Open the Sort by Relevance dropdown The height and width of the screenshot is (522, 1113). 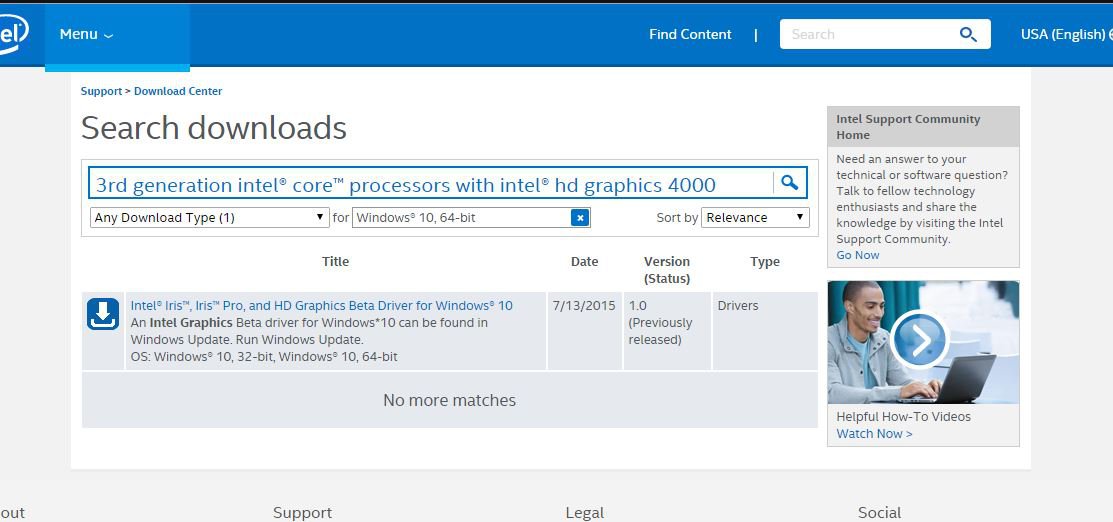pyautogui.click(x=755, y=217)
